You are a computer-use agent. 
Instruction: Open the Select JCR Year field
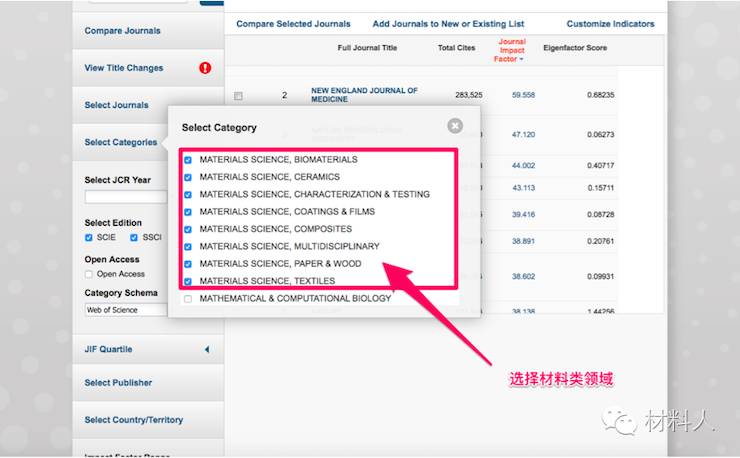pos(126,197)
